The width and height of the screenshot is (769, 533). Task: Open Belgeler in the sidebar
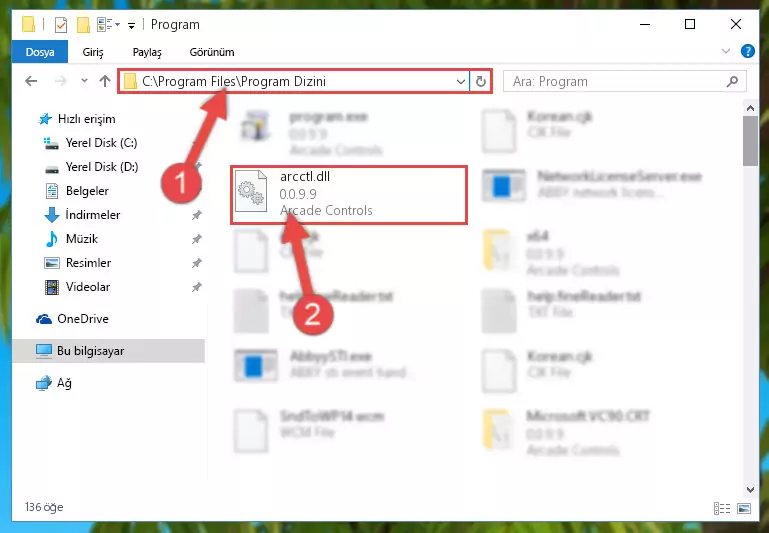coord(87,191)
